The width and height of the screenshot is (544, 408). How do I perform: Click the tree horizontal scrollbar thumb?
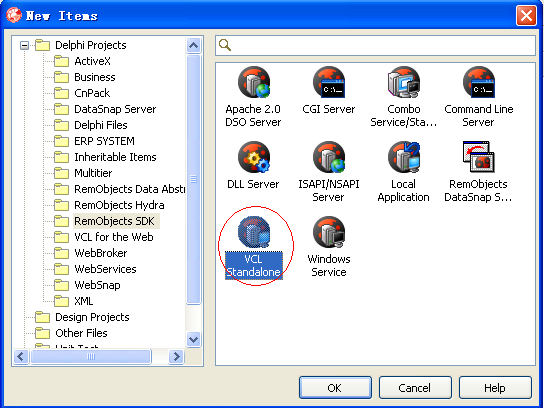91,356
